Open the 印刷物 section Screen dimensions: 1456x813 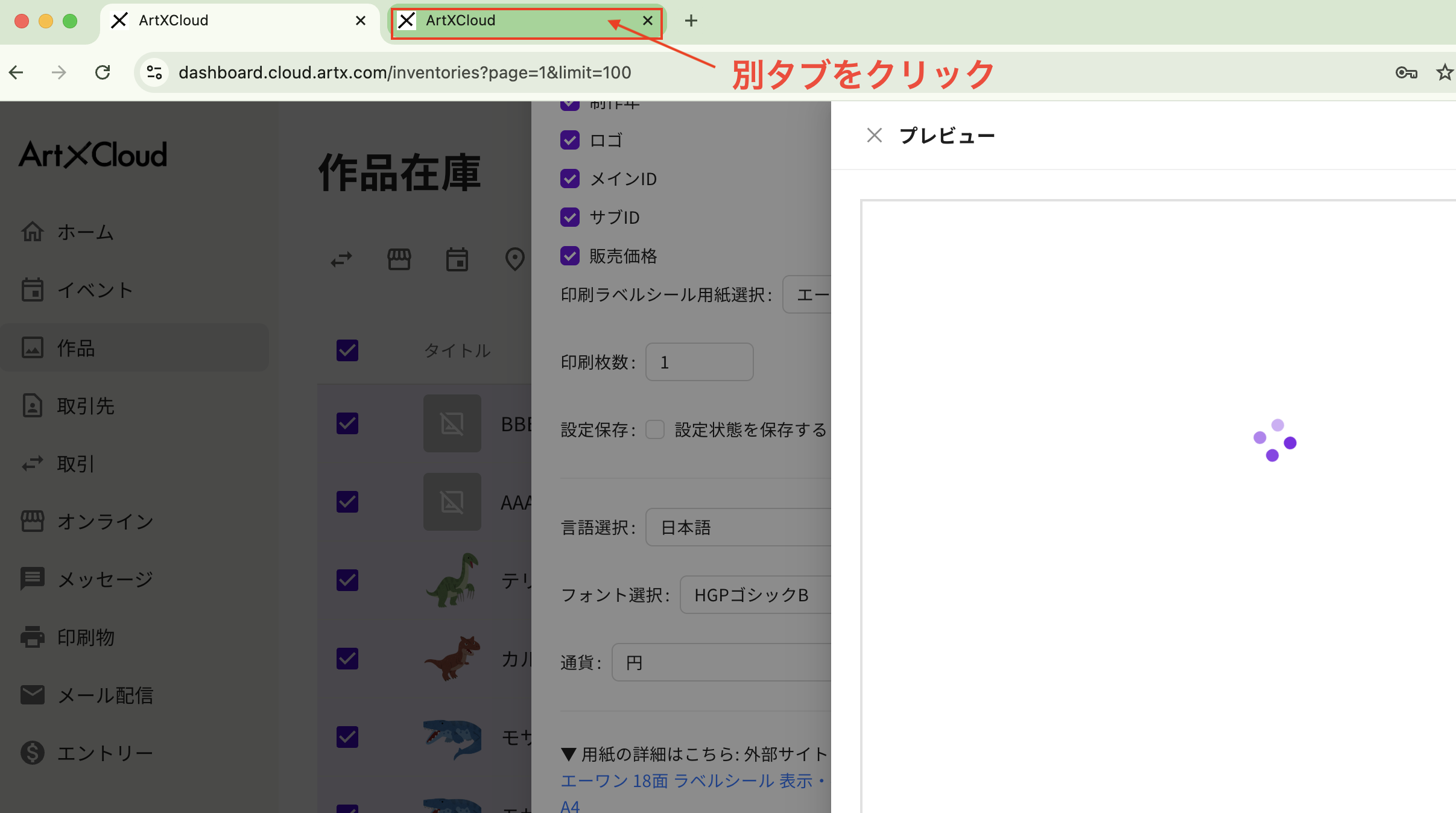point(86,637)
